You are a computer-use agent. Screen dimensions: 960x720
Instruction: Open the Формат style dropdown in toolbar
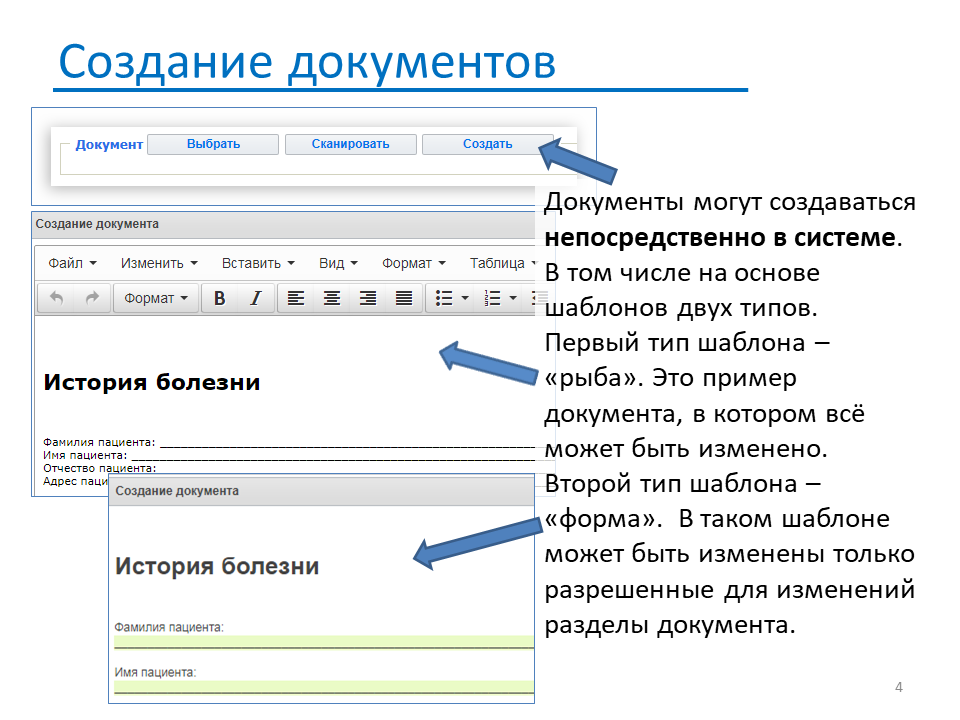pyautogui.click(x=156, y=298)
